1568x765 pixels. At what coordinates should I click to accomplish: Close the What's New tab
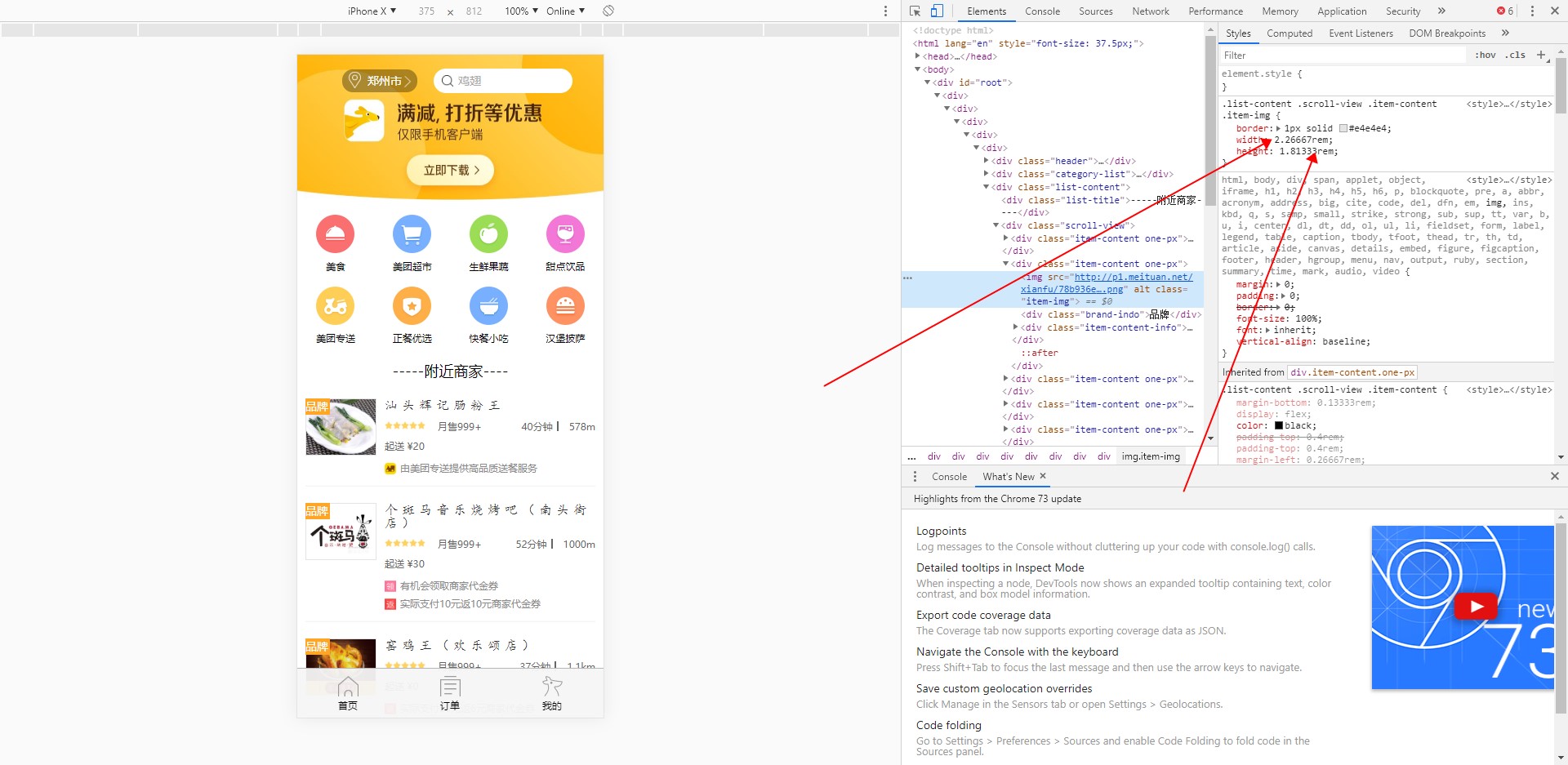1043,476
